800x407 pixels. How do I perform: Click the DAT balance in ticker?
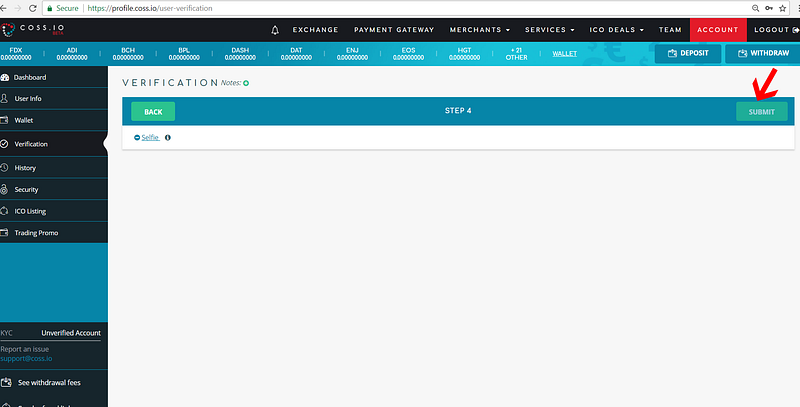point(296,54)
